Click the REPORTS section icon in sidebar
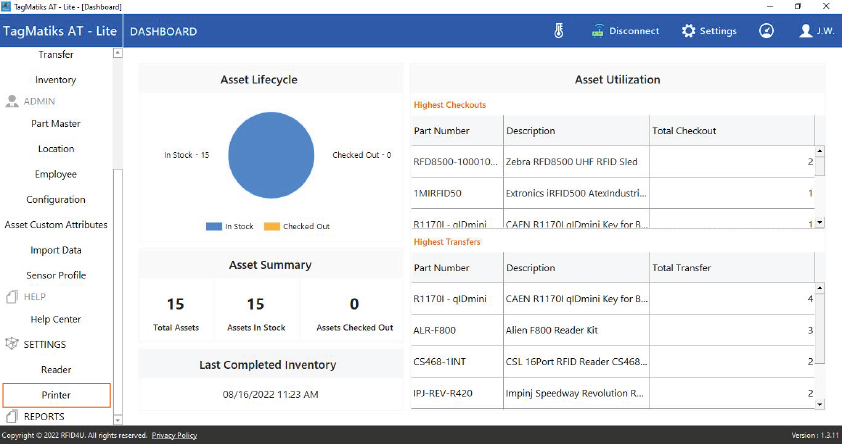 [12, 416]
